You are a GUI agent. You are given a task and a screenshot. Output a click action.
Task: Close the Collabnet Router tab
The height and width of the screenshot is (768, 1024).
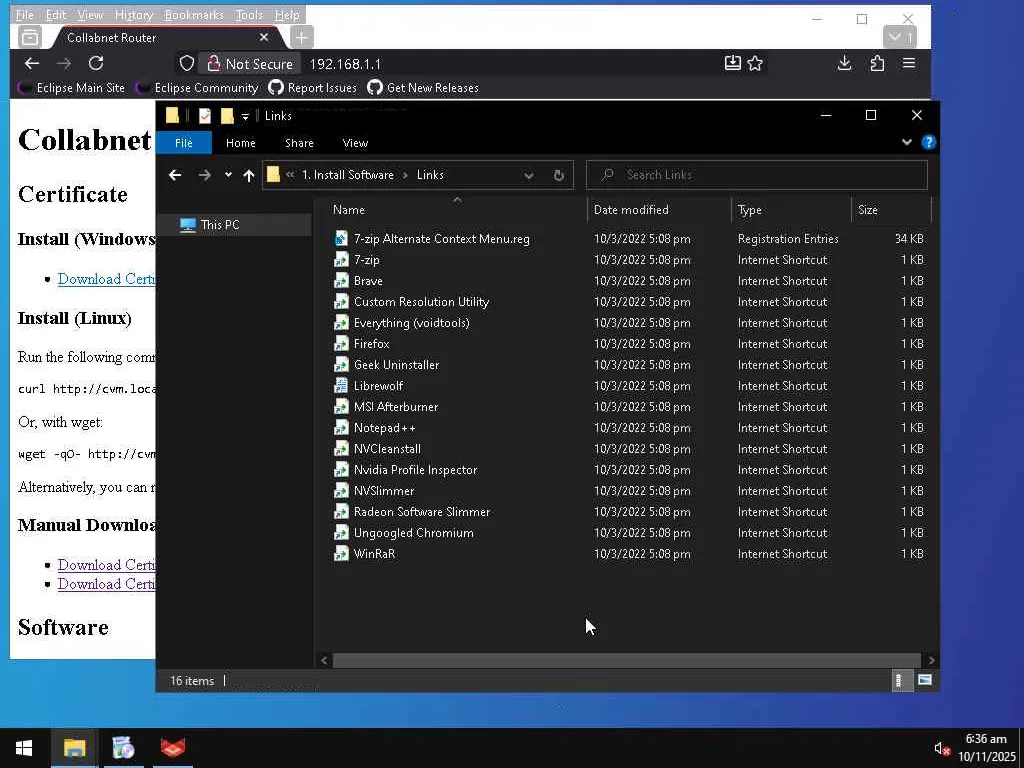tap(264, 37)
